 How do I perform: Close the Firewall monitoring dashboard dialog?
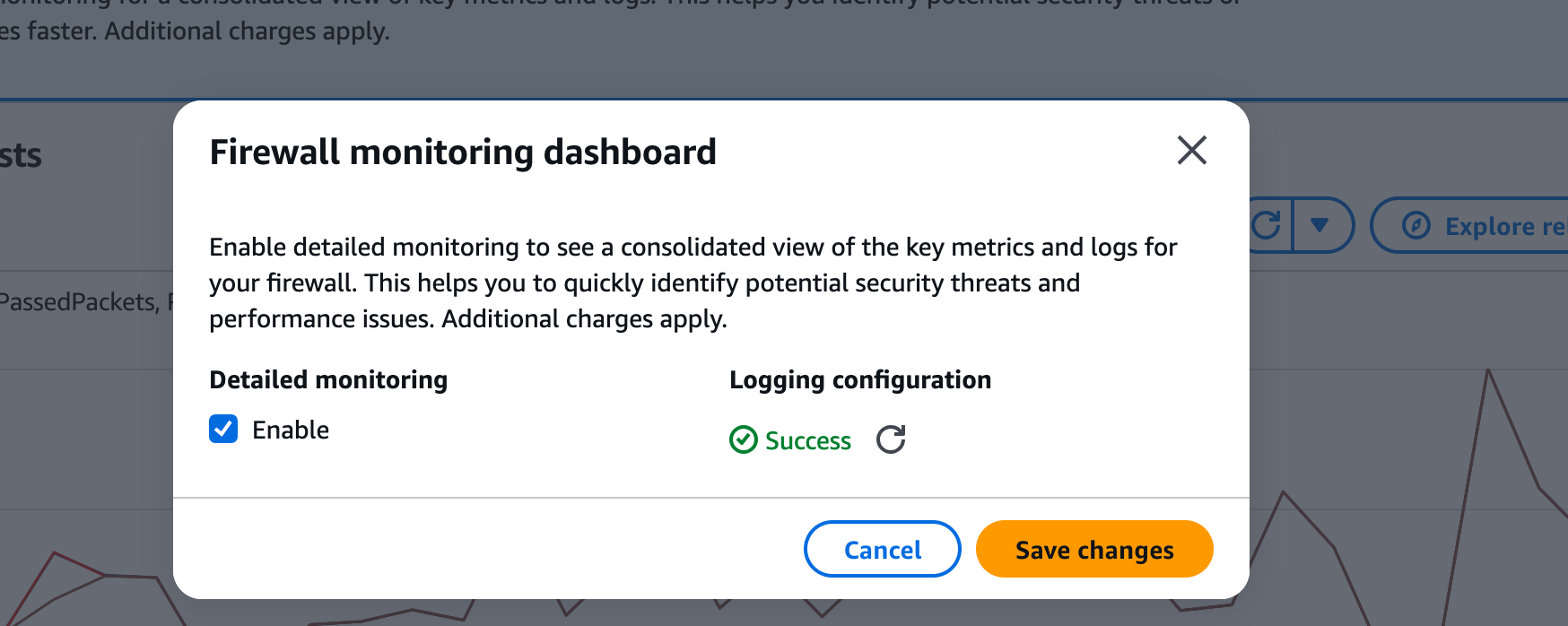pyautogui.click(x=1191, y=151)
